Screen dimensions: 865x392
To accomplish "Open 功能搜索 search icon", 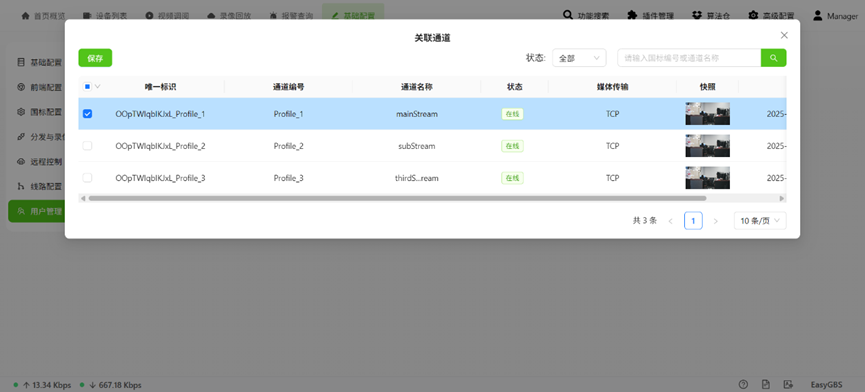I will [568, 15].
